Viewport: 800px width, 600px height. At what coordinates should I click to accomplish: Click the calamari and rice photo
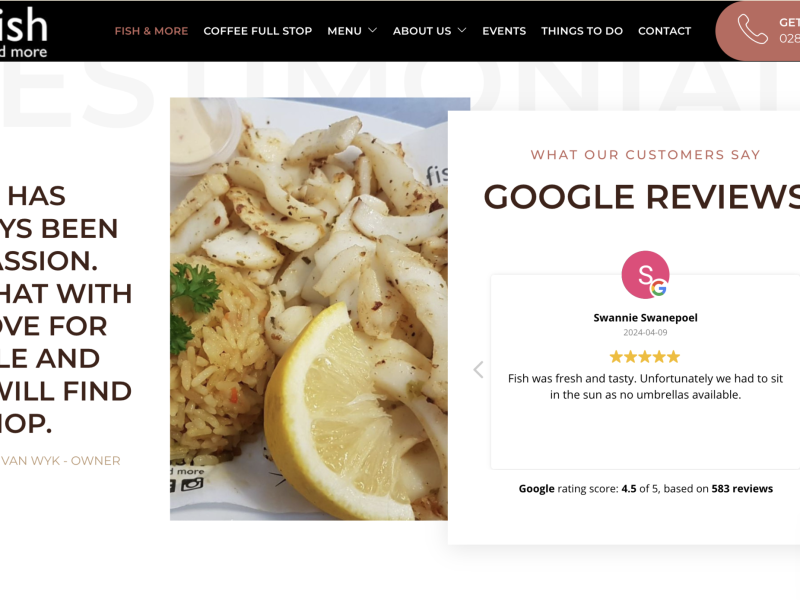point(309,309)
